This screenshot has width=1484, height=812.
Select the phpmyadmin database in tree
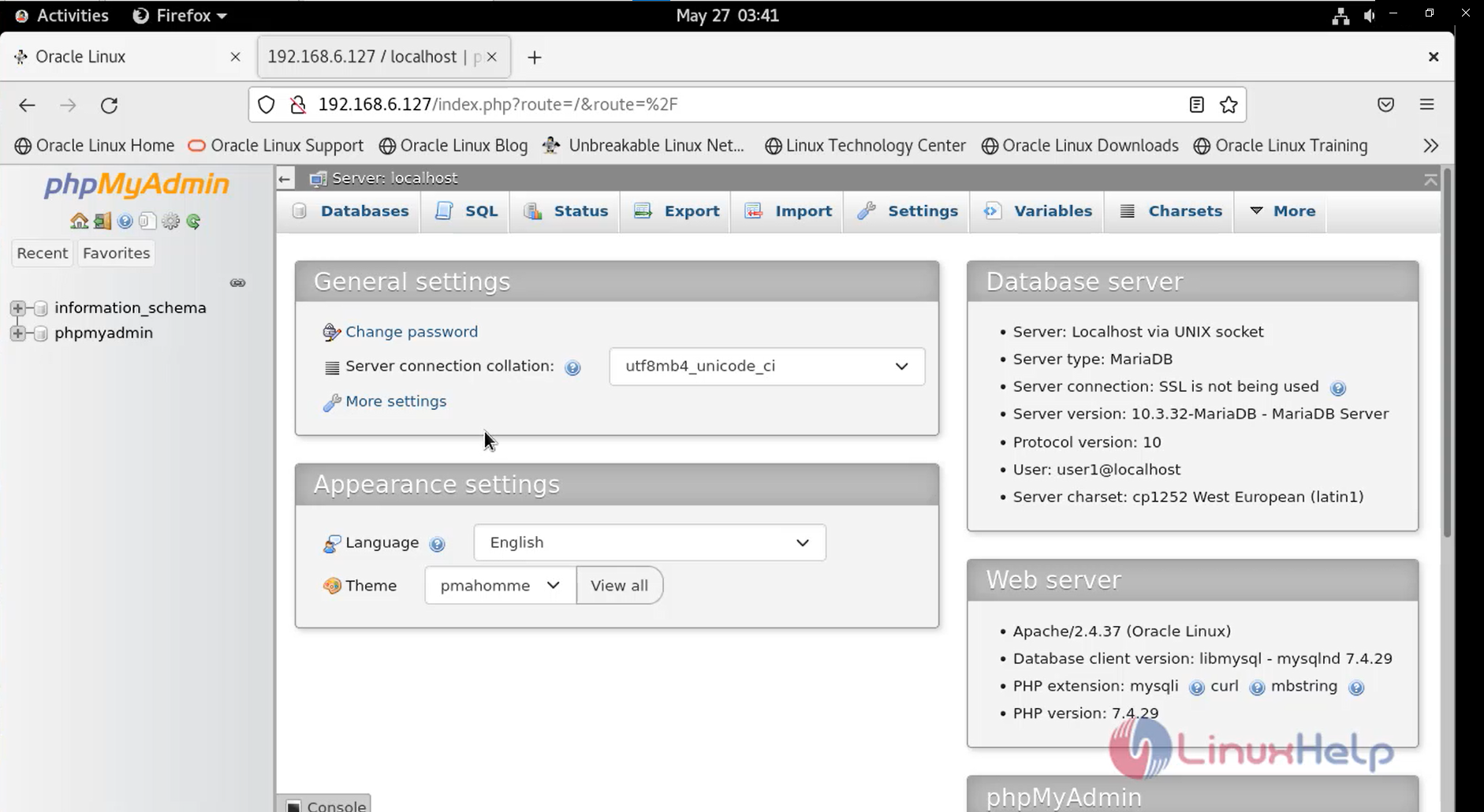(x=103, y=333)
